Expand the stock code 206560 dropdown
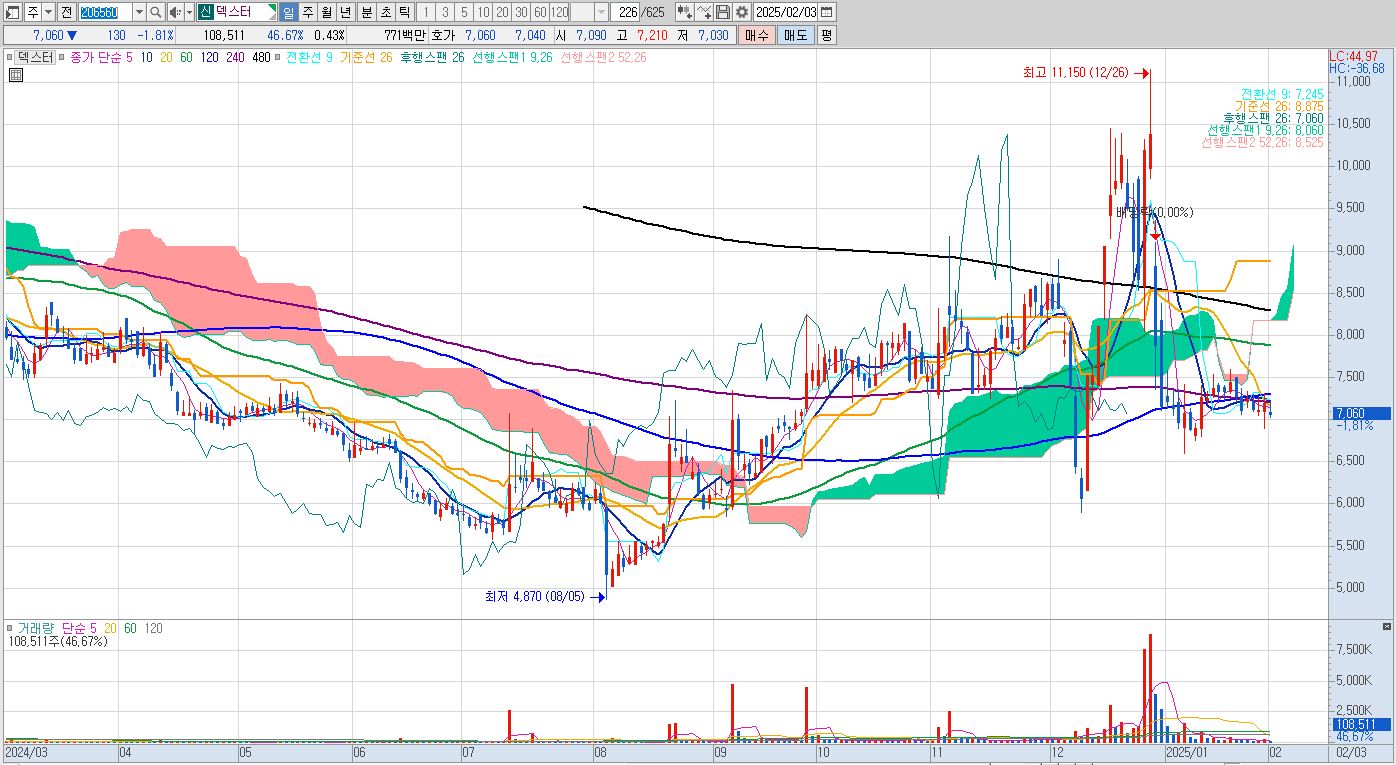The height and width of the screenshot is (765, 1396). point(139,12)
